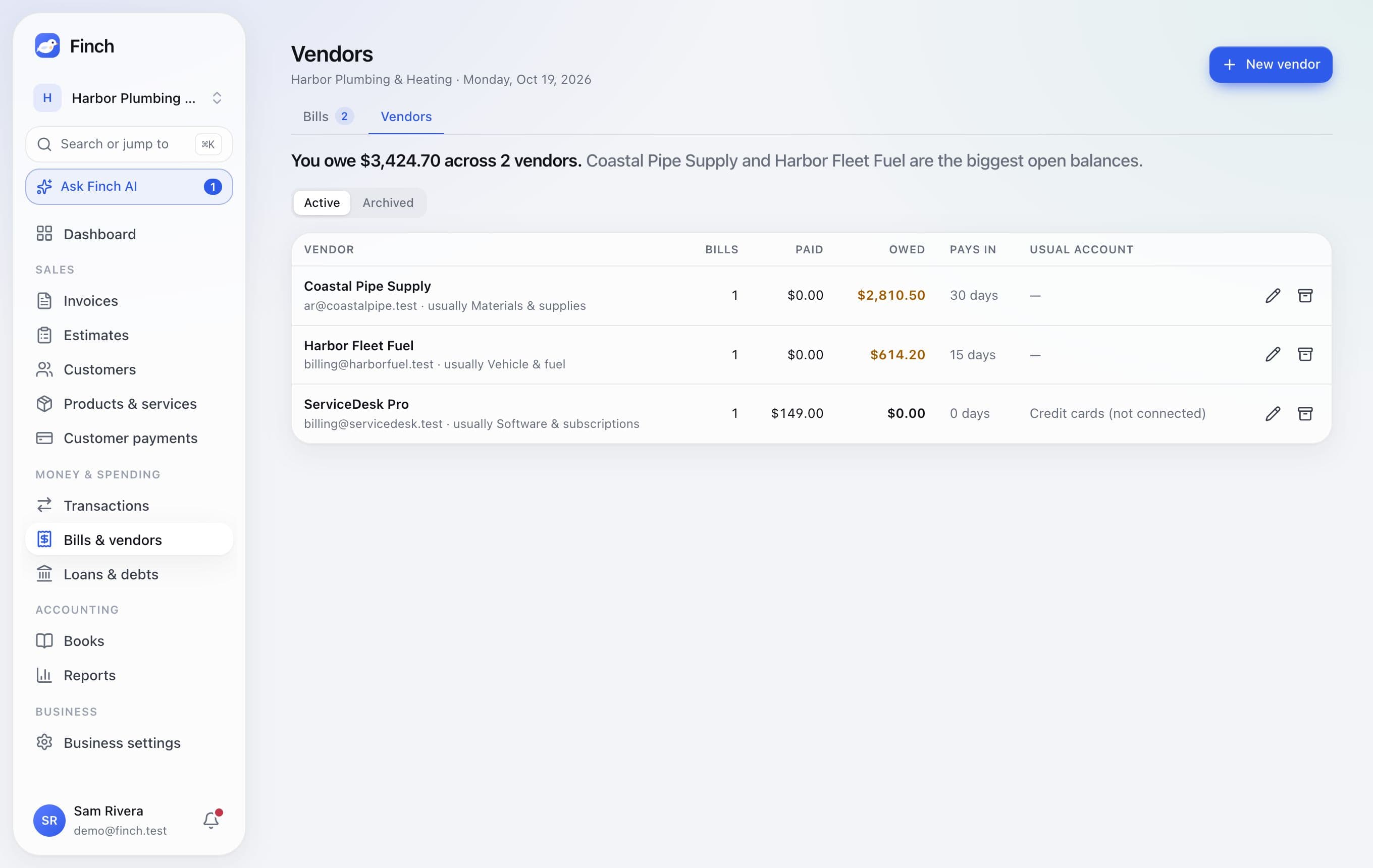Switch to the Bills tab

click(328, 116)
